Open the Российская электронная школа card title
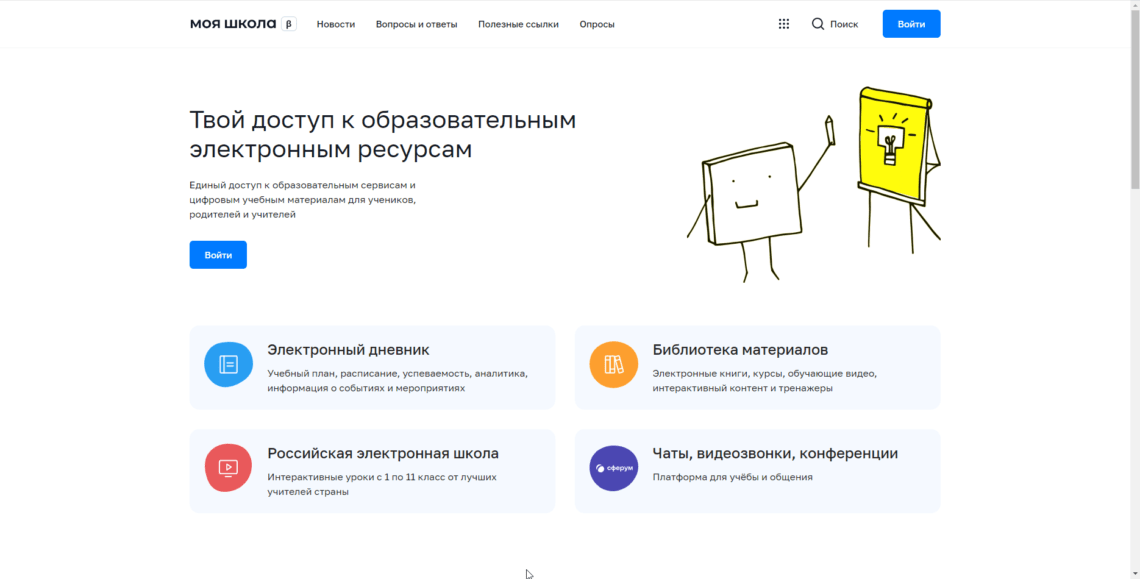1140x579 pixels. point(383,453)
